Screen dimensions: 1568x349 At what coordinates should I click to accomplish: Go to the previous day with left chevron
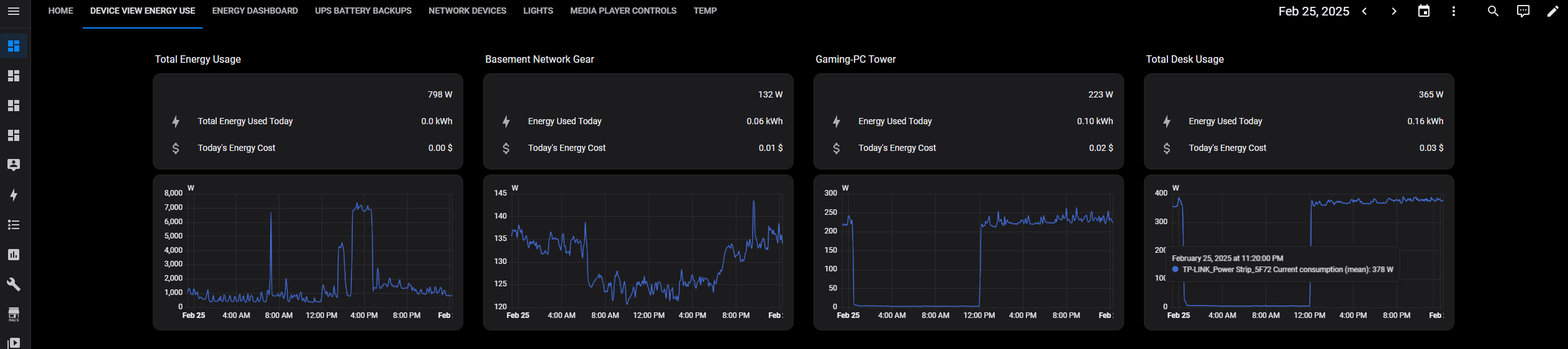coord(1364,11)
